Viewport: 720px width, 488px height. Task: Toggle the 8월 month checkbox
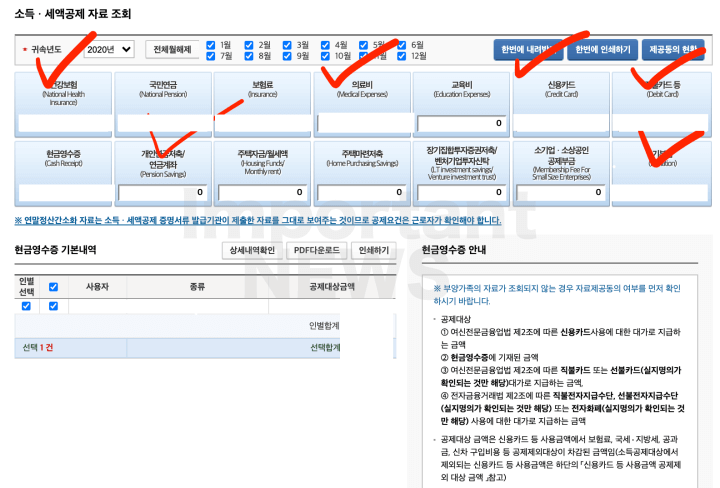(x=249, y=56)
